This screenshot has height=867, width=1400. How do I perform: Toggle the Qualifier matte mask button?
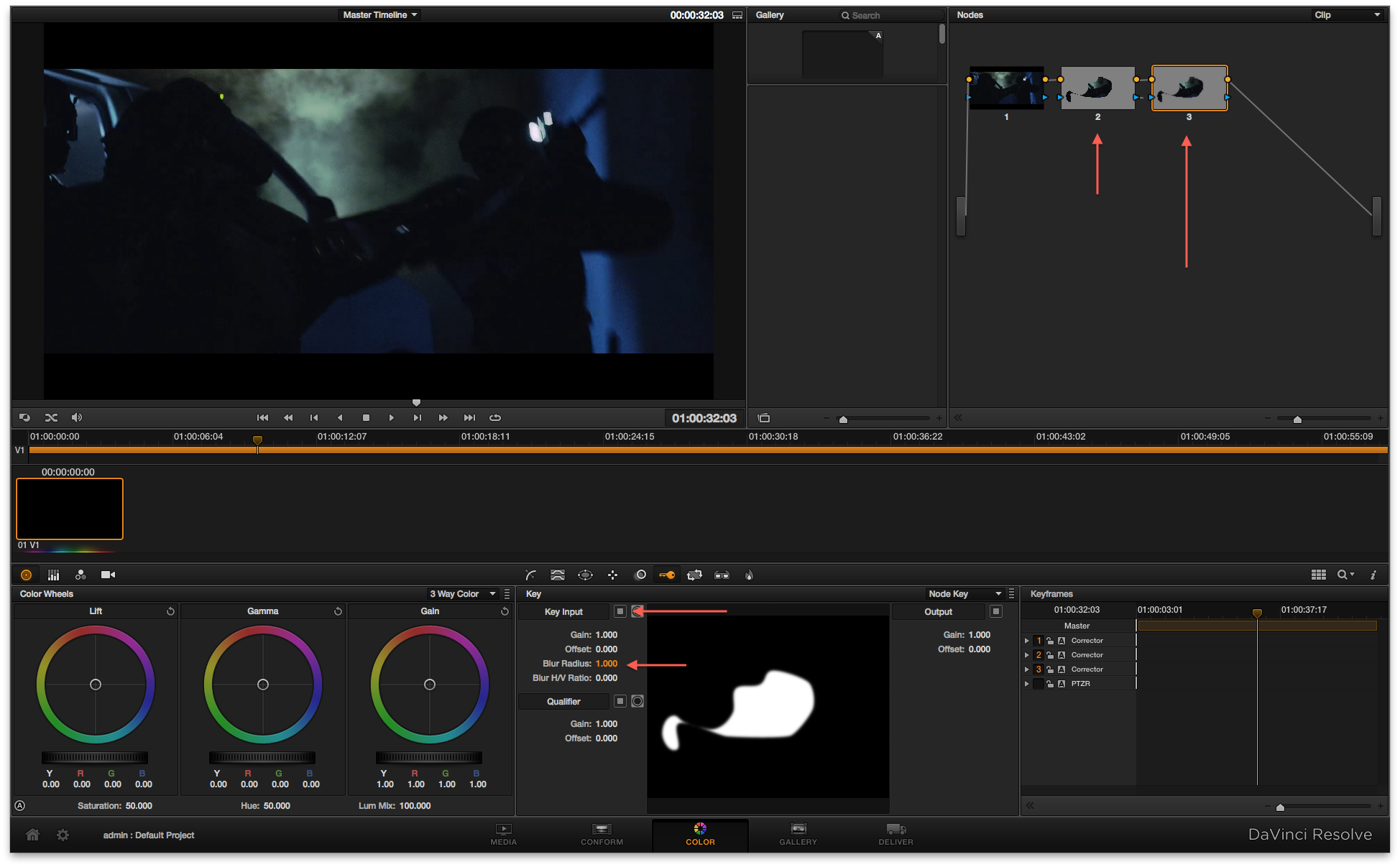point(637,701)
